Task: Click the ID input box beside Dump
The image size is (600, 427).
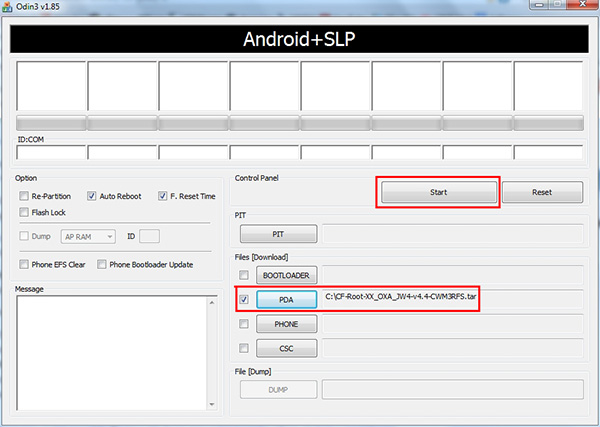Action: click(x=149, y=236)
